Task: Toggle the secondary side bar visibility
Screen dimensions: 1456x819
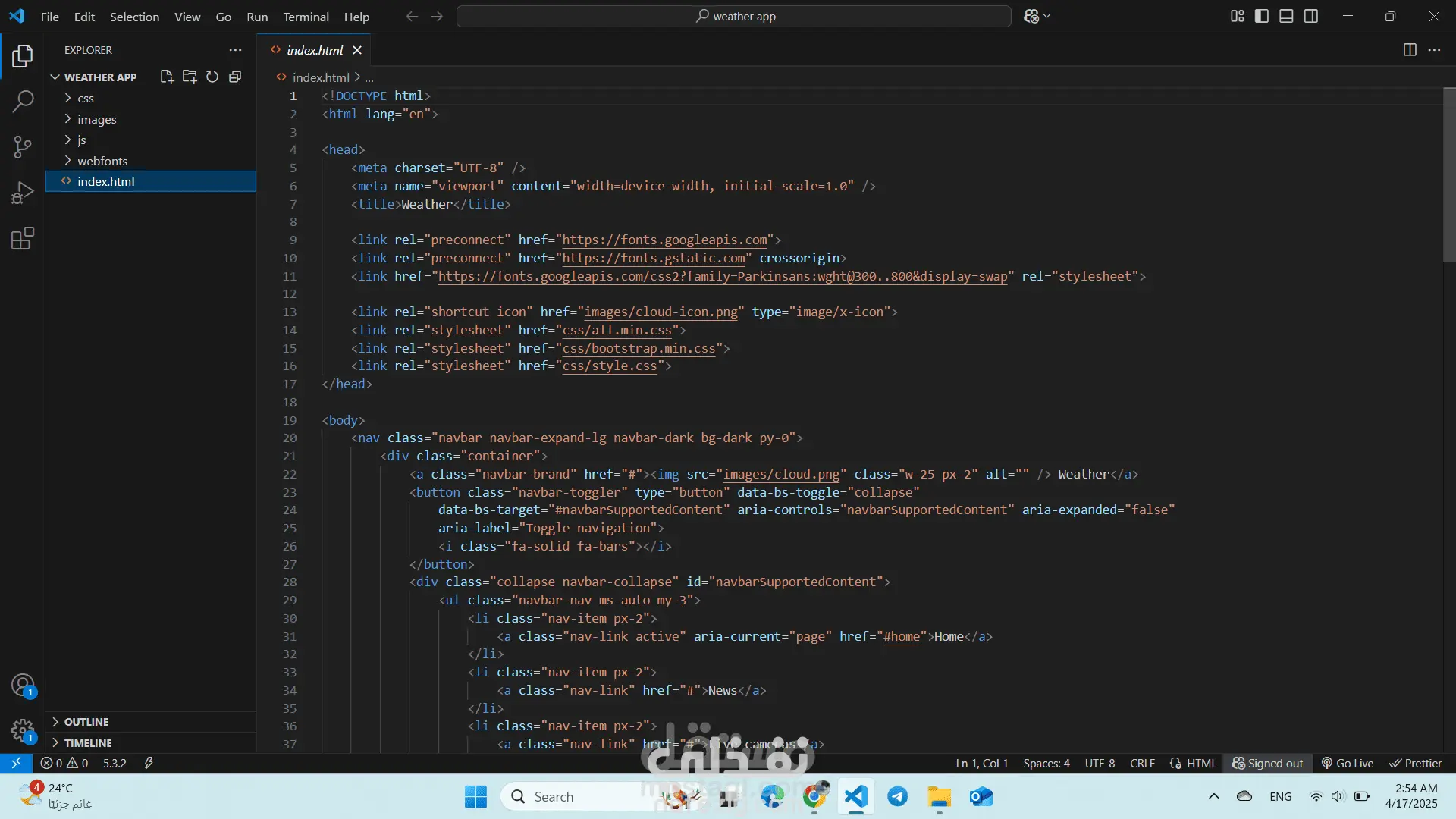Action: pos(1311,16)
